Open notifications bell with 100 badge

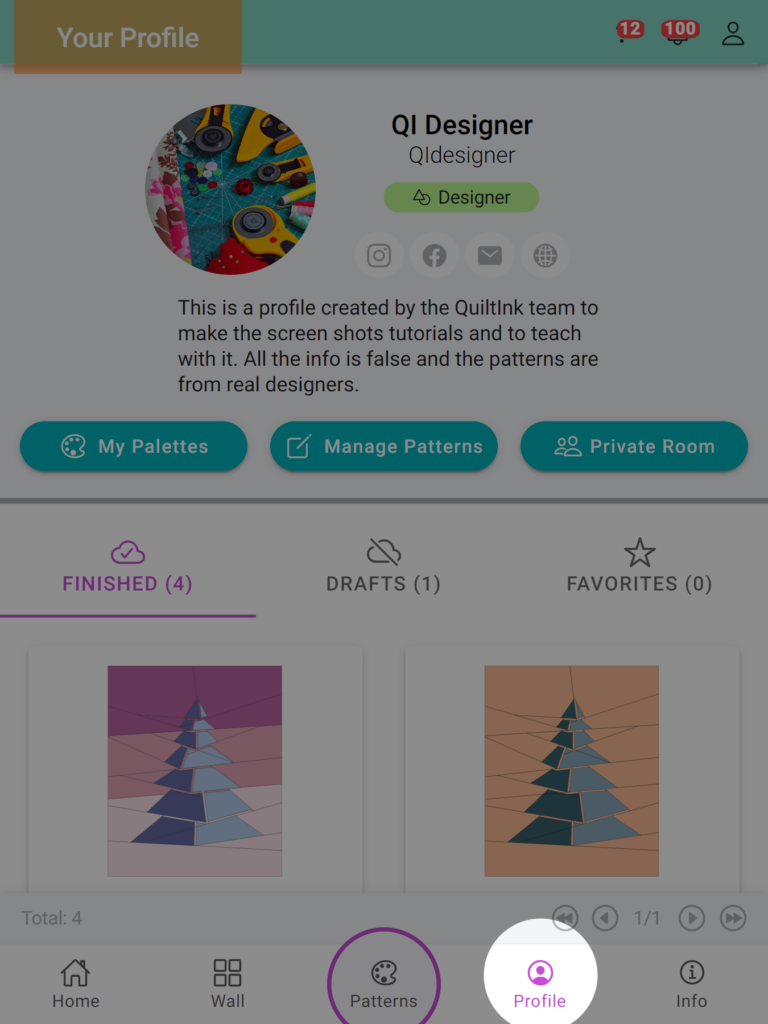point(679,32)
